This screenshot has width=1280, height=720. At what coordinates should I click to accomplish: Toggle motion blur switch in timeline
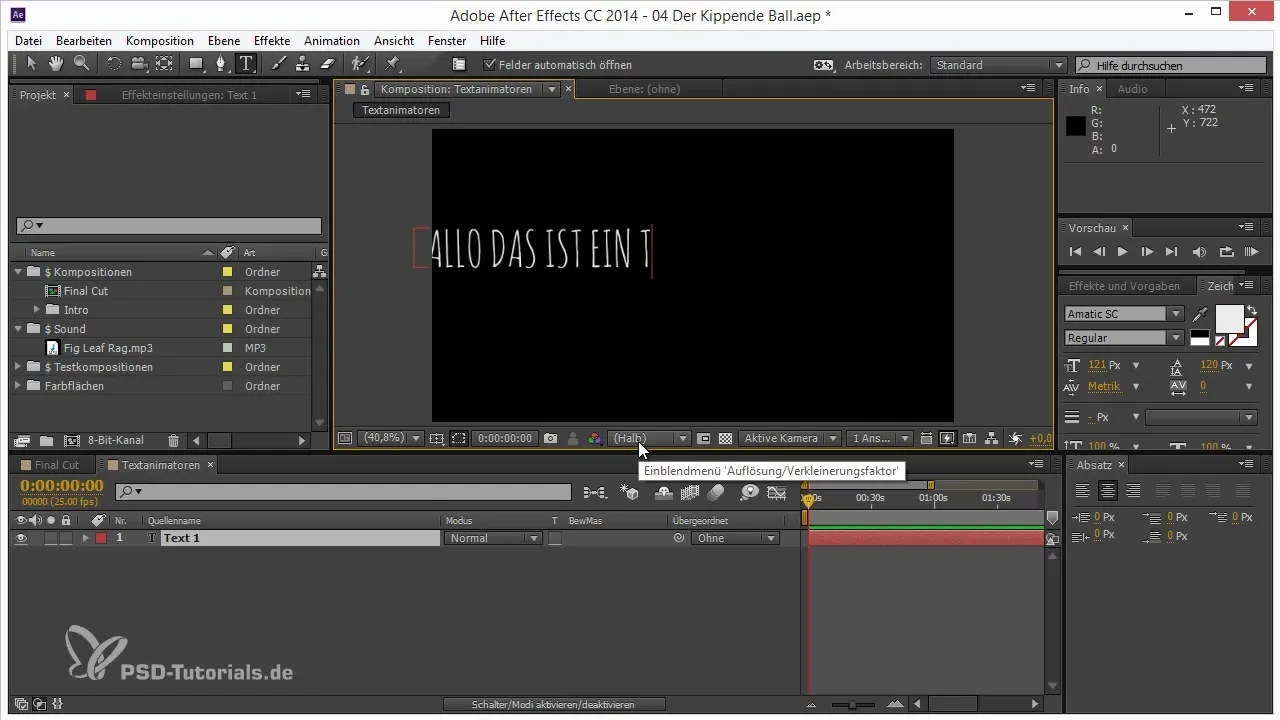pos(715,492)
